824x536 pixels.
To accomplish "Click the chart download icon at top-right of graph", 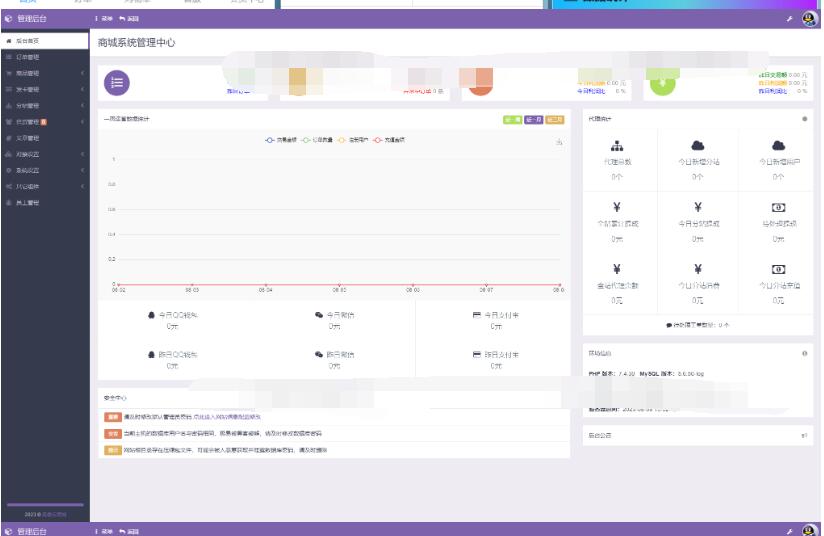I will click(559, 141).
